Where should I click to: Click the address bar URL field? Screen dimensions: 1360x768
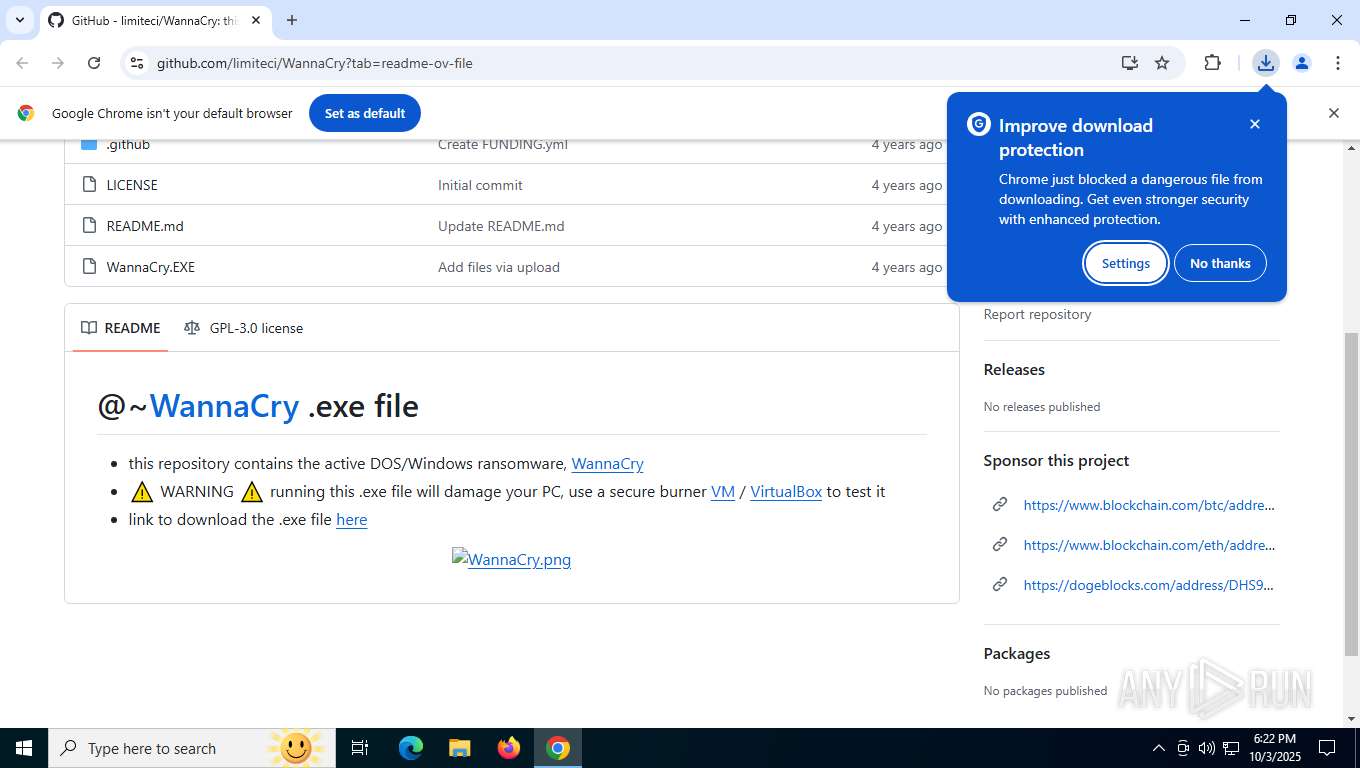[630, 63]
